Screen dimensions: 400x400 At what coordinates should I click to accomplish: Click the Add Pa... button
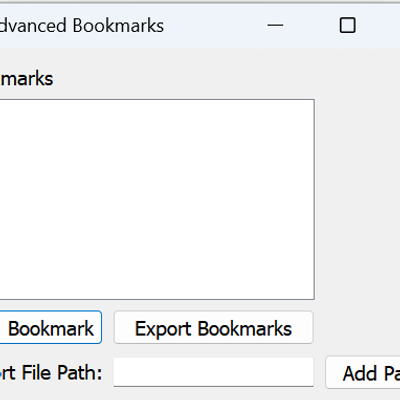click(363, 372)
